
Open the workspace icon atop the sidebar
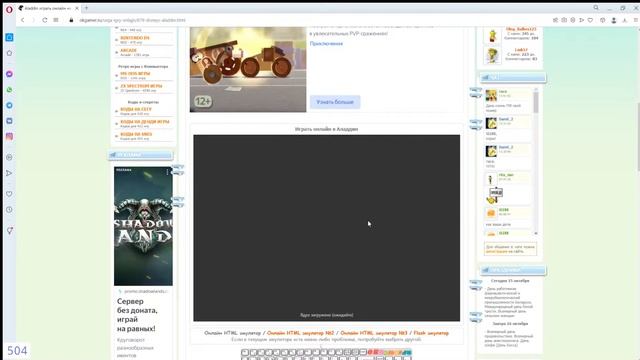click(9, 37)
